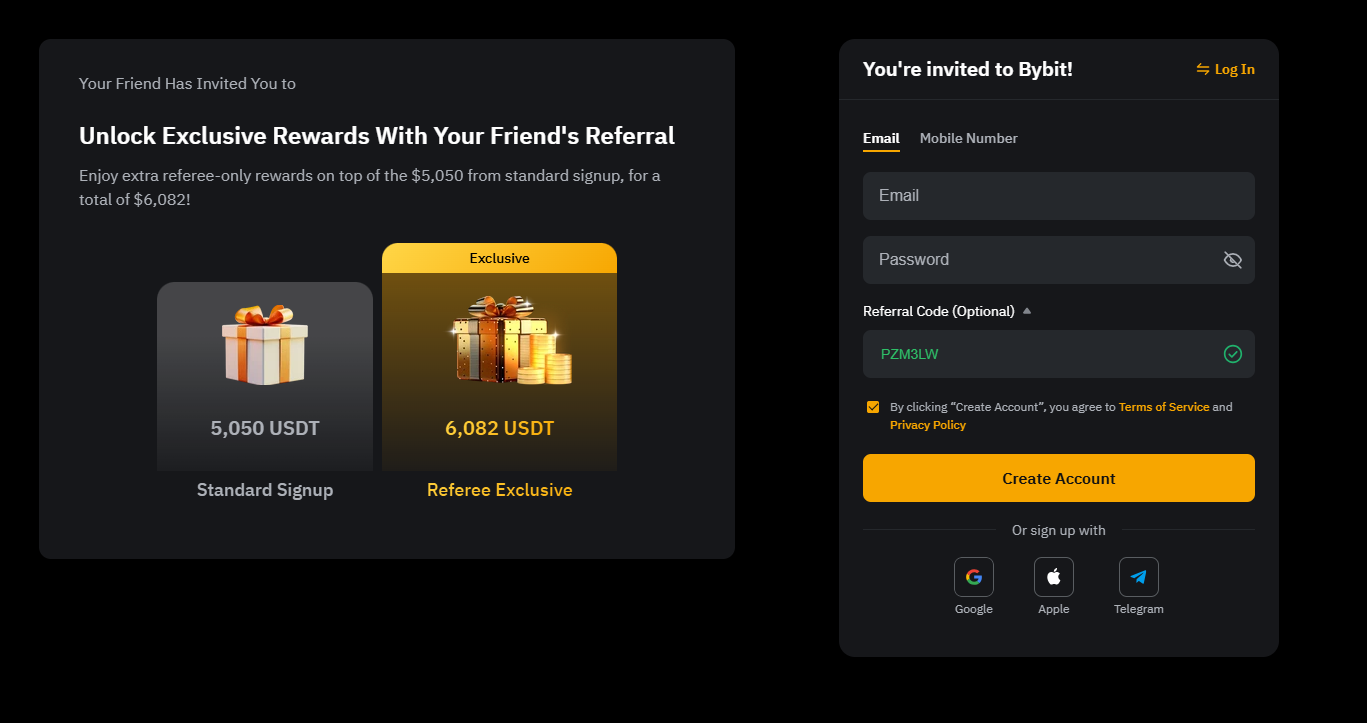The width and height of the screenshot is (1367, 723).
Task: Collapse the Referral Code section arrow
Action: point(1026,311)
